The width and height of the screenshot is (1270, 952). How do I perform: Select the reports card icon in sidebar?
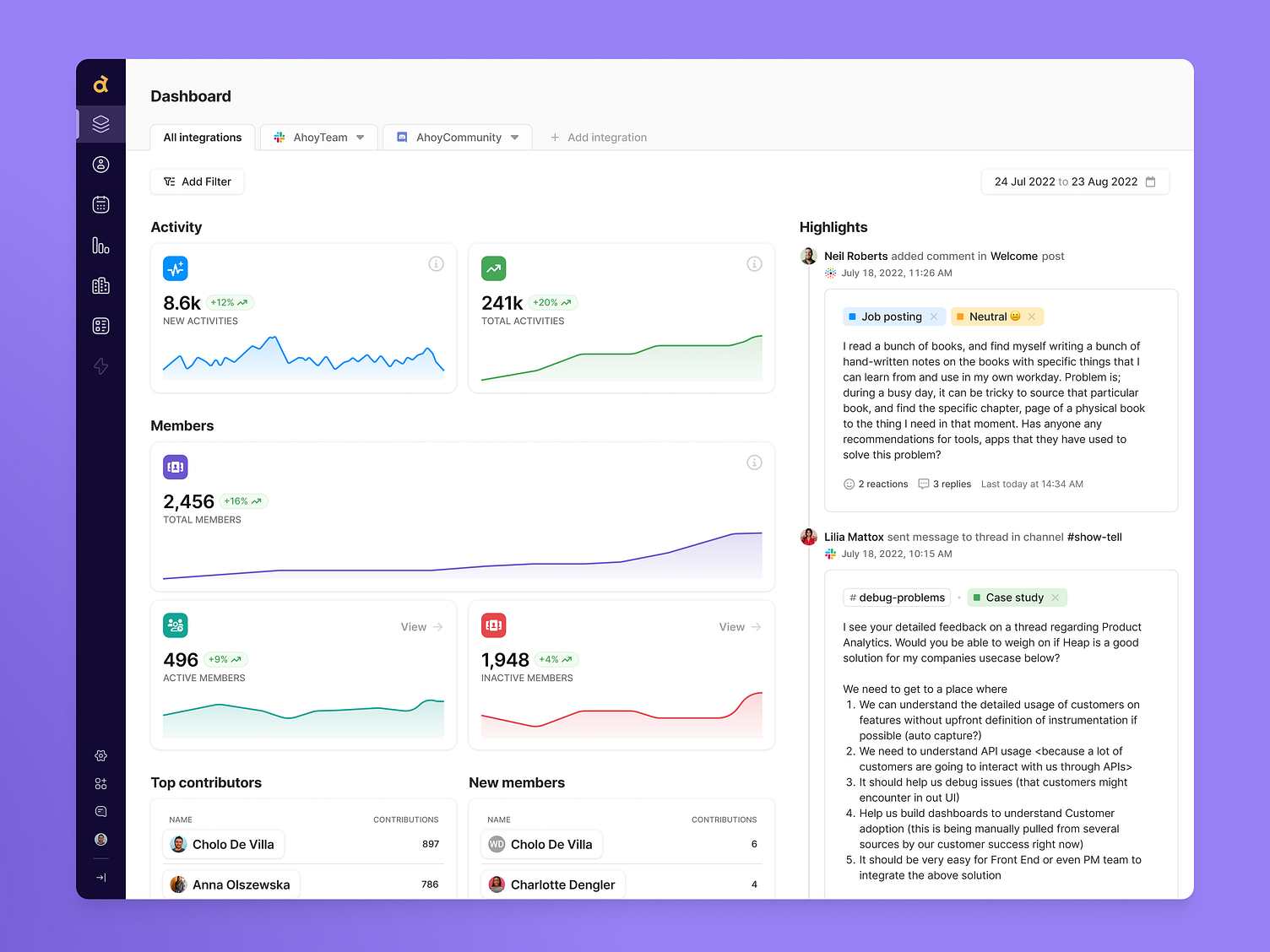(100, 326)
